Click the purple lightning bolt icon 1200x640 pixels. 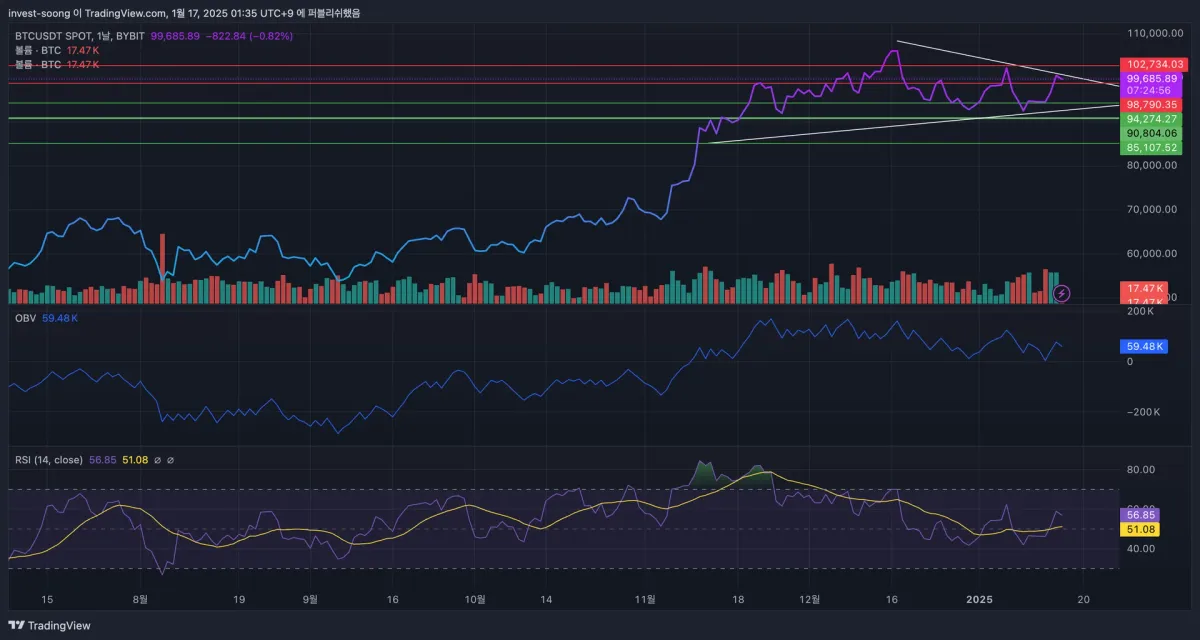[x=1062, y=293]
